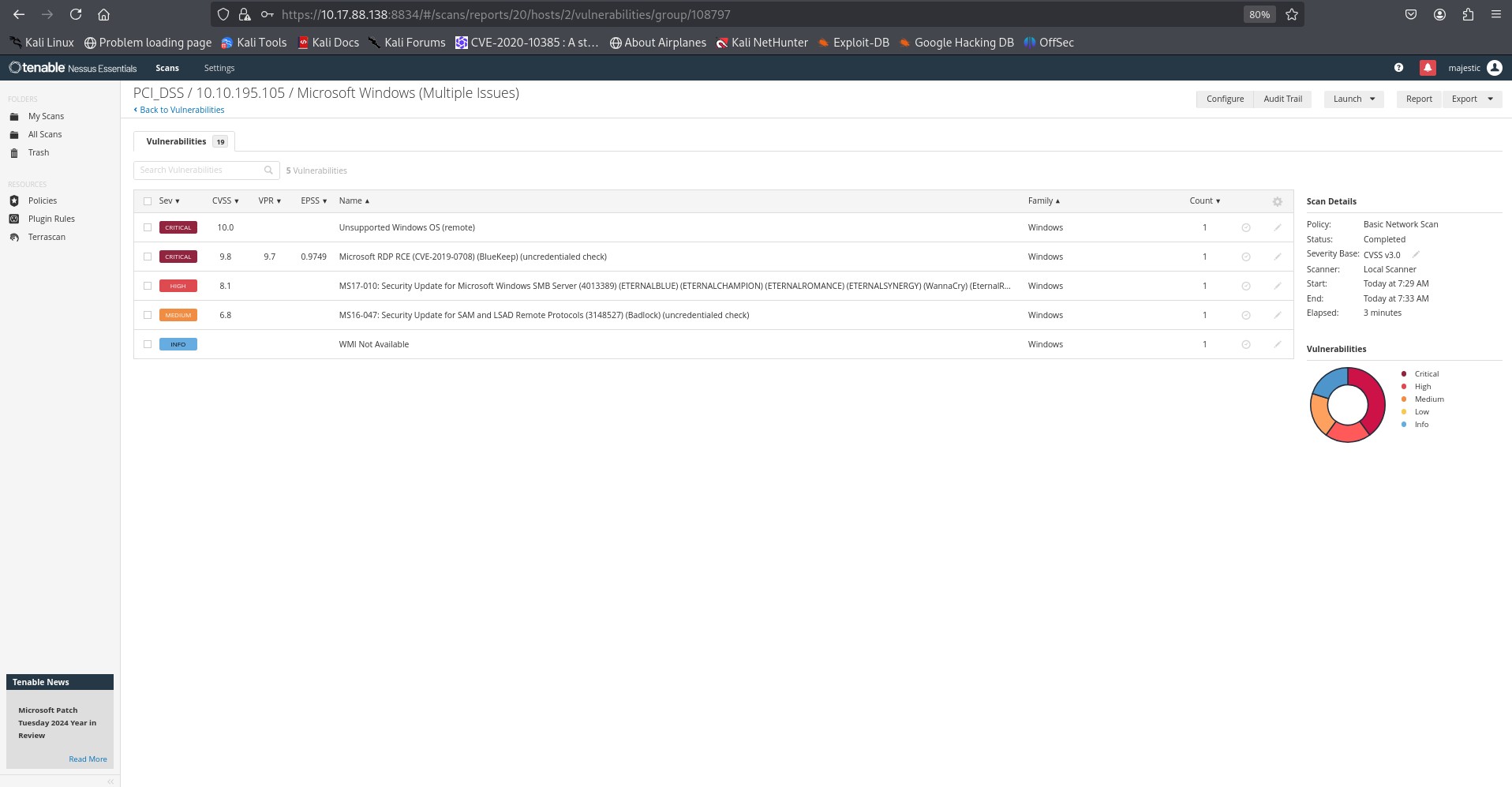1512x787 pixels.
Task: Sort by the Sev column
Action: click(169, 200)
